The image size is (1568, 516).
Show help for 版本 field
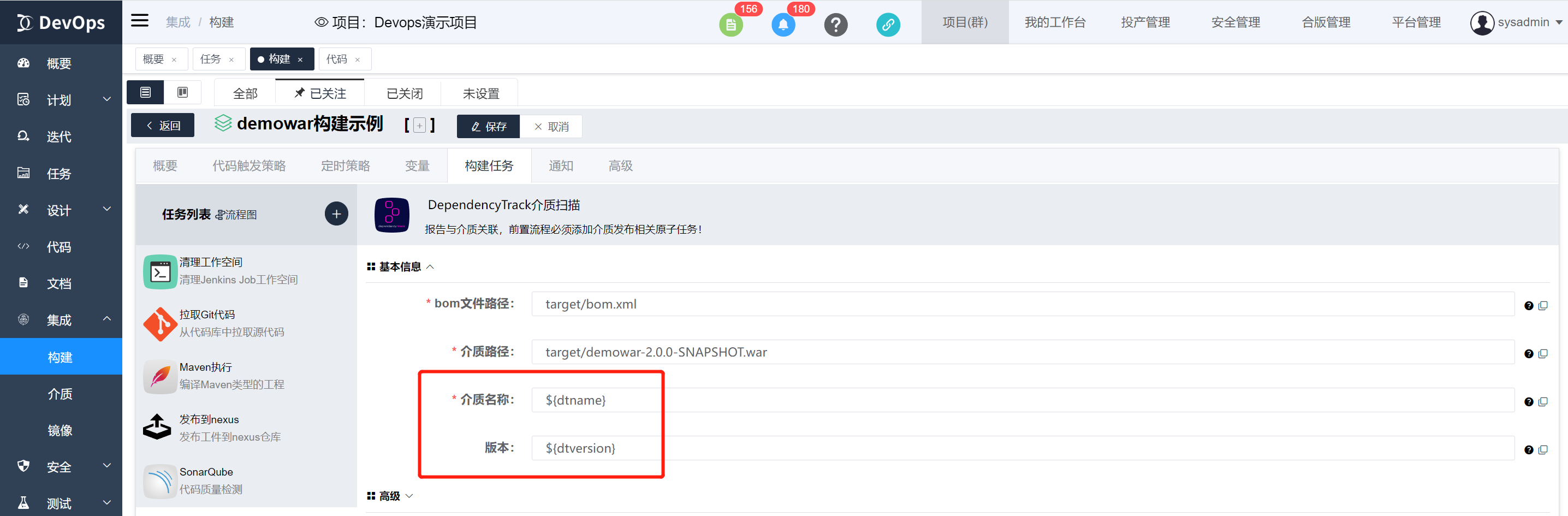pos(1529,450)
